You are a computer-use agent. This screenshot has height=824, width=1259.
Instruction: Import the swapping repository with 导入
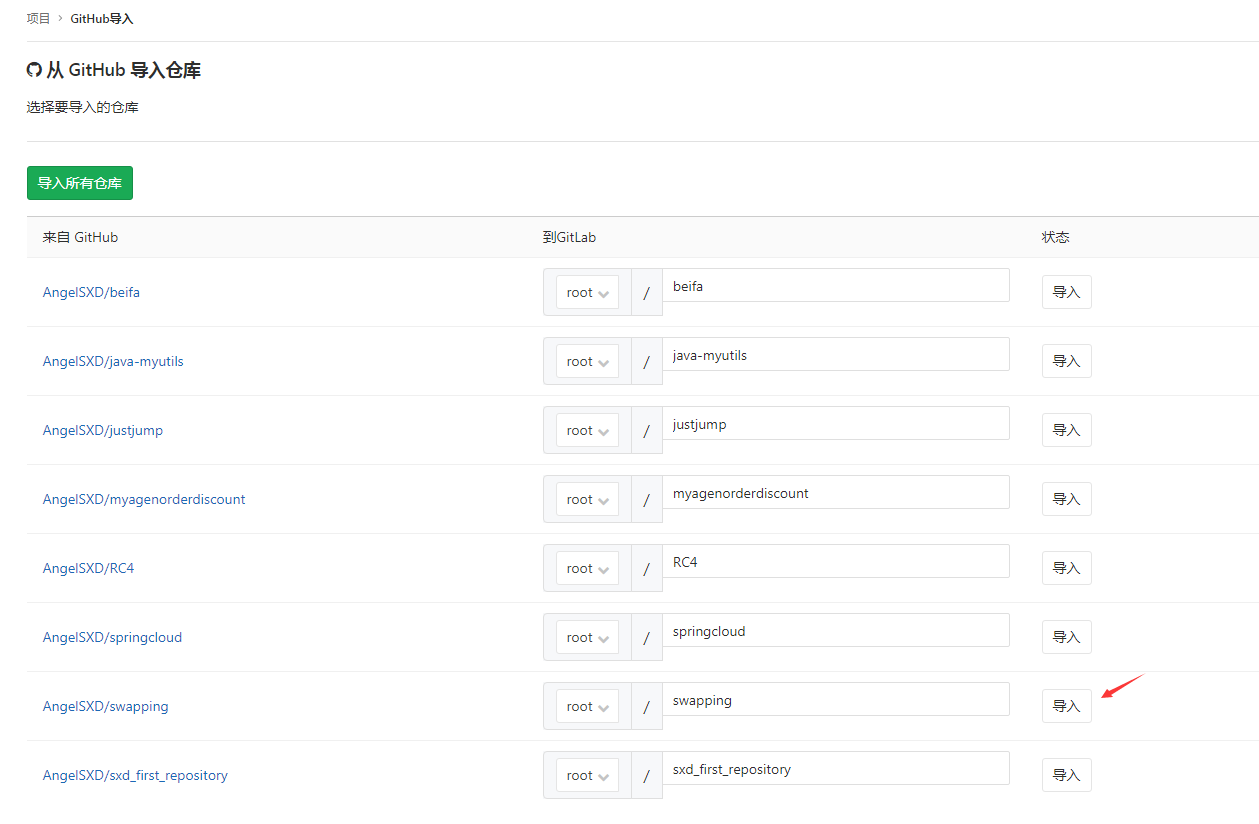(1067, 706)
